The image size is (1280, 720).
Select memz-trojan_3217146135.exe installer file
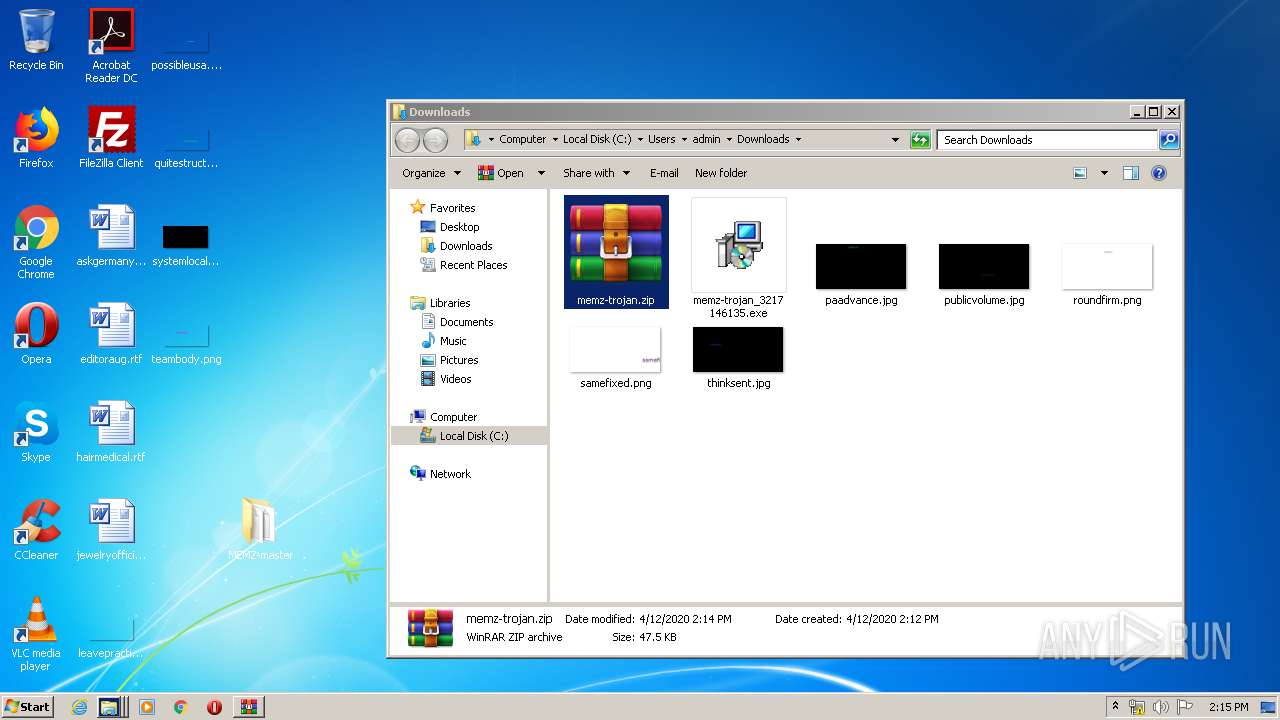click(x=738, y=259)
